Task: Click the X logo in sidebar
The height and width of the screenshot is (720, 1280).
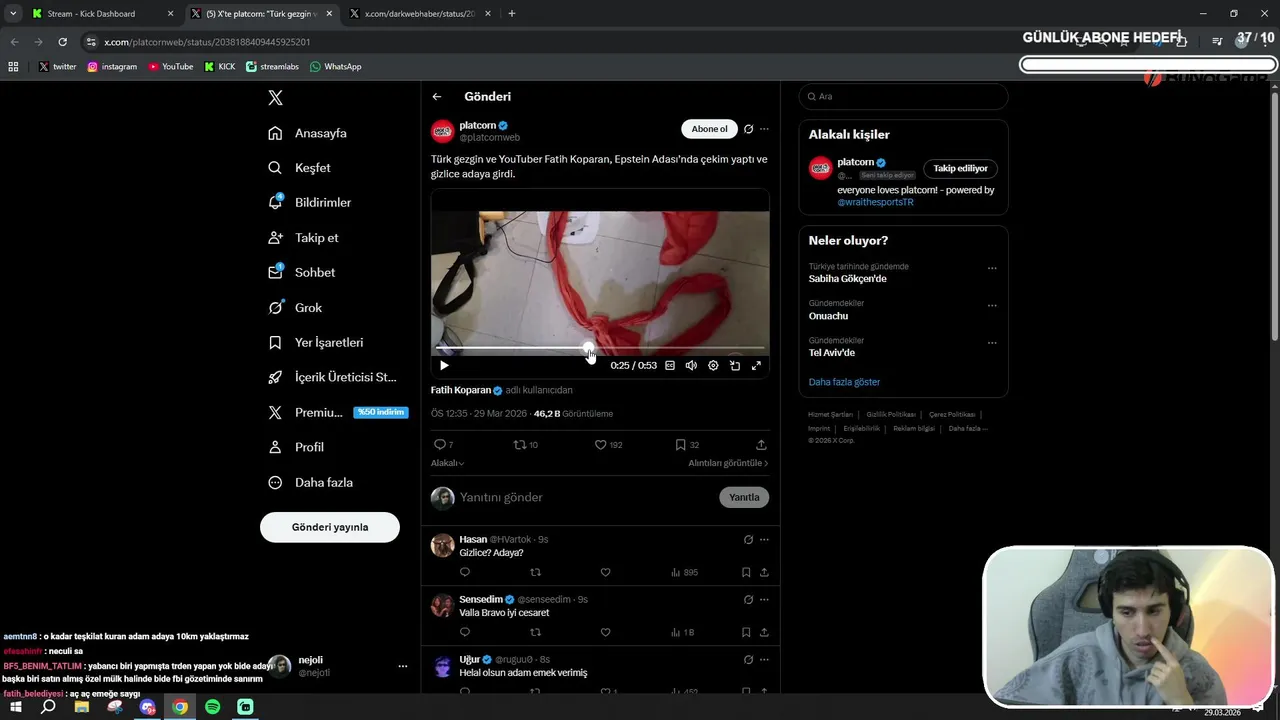Action: tap(276, 98)
